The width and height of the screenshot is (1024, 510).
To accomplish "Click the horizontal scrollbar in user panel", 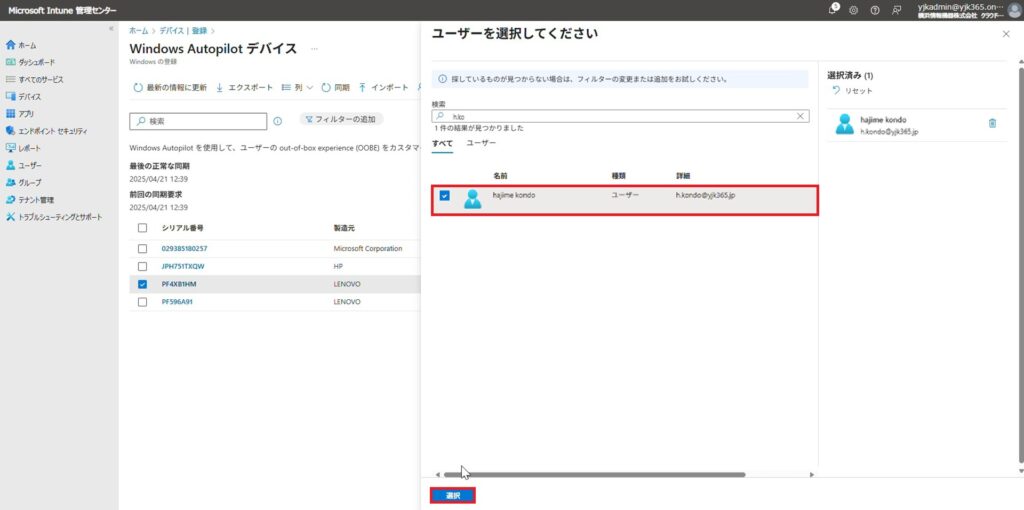I will point(600,474).
